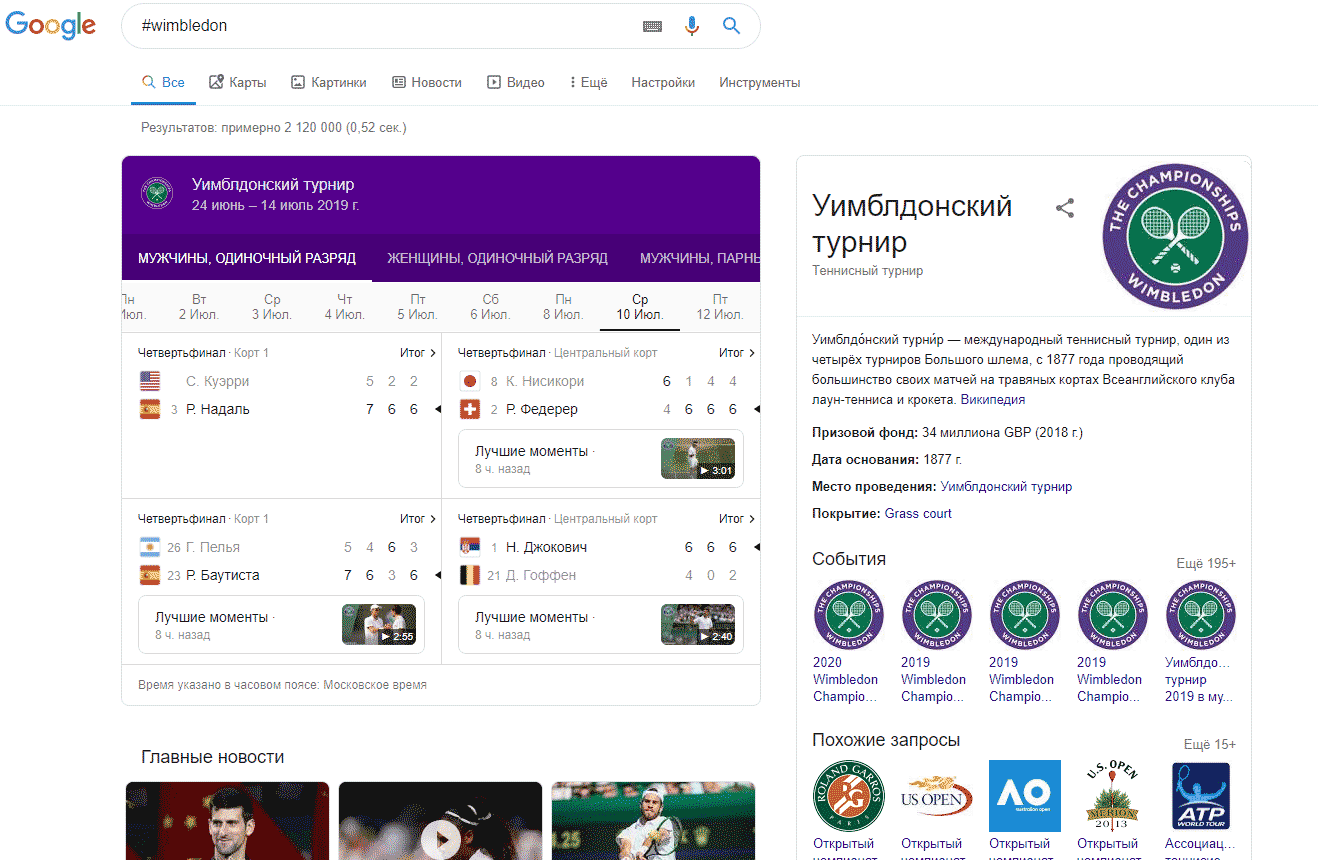
Task: Click the Swiss flag beside Р. Федерер
Action: click(x=470, y=409)
